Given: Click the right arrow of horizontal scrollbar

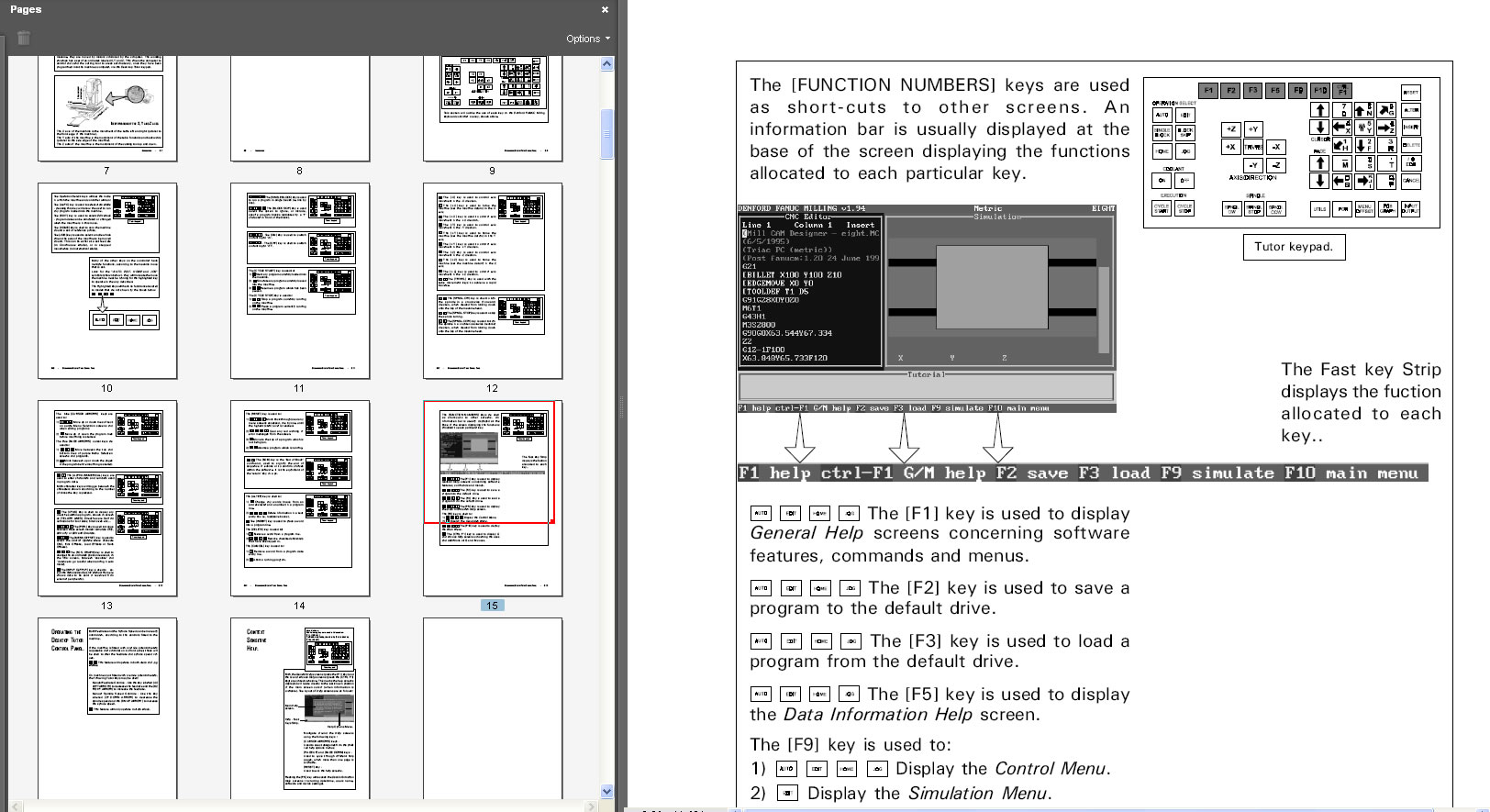Looking at the screenshot, I should (x=592, y=806).
